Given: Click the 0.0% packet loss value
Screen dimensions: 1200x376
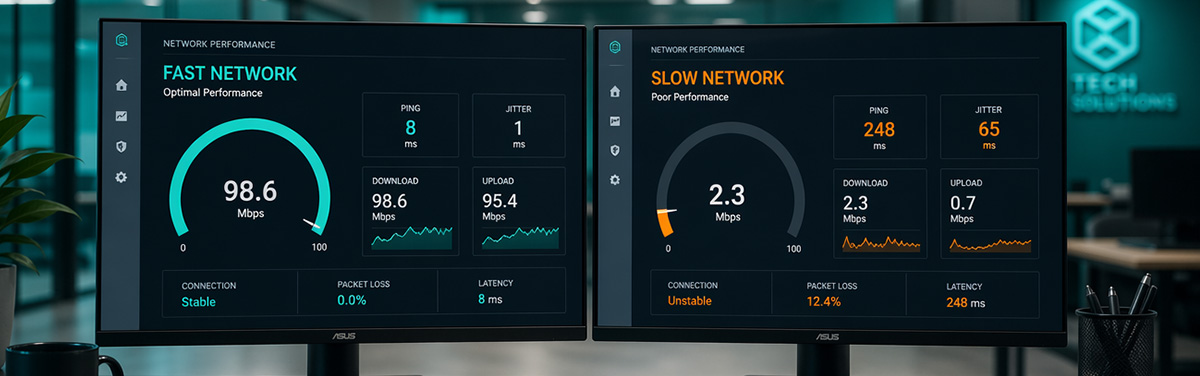Looking at the screenshot, I should (x=352, y=300).
